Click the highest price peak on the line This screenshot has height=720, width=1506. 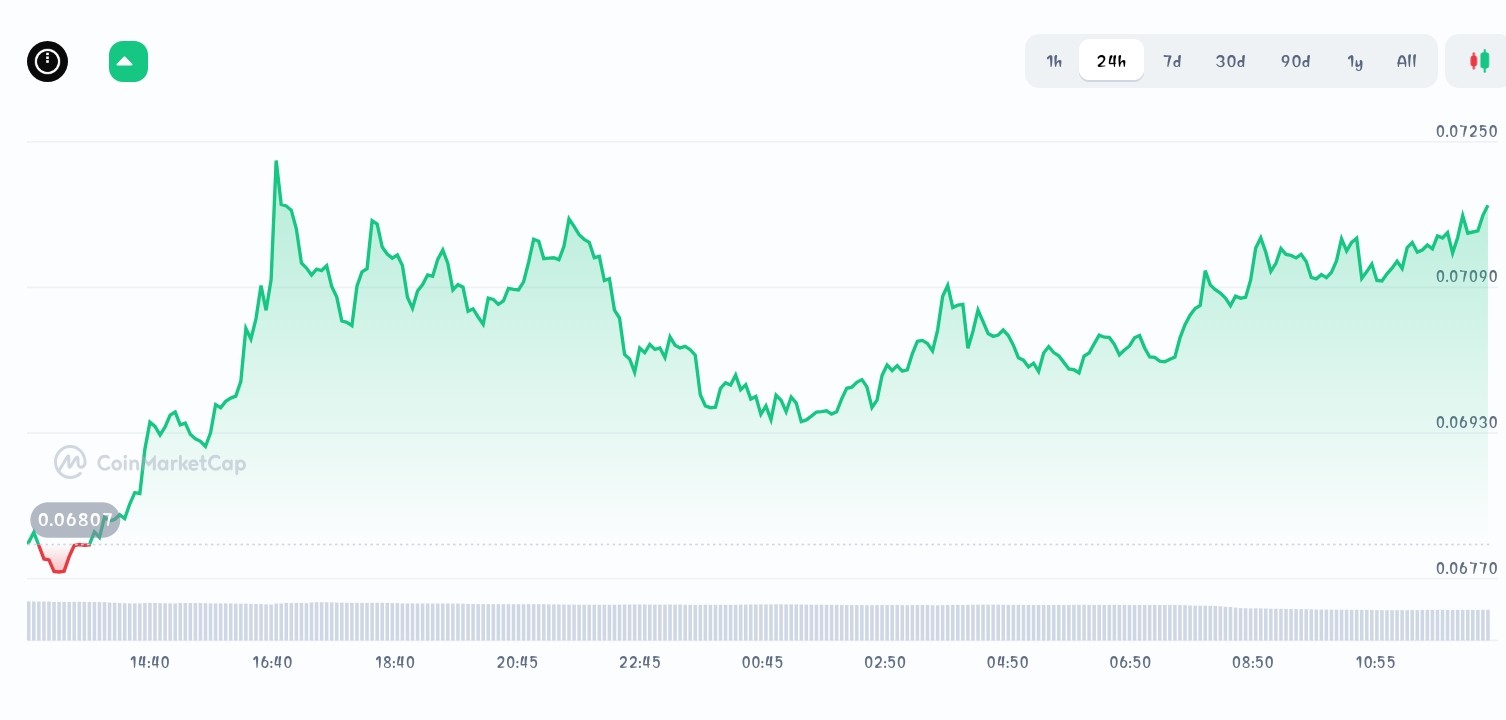click(276, 162)
